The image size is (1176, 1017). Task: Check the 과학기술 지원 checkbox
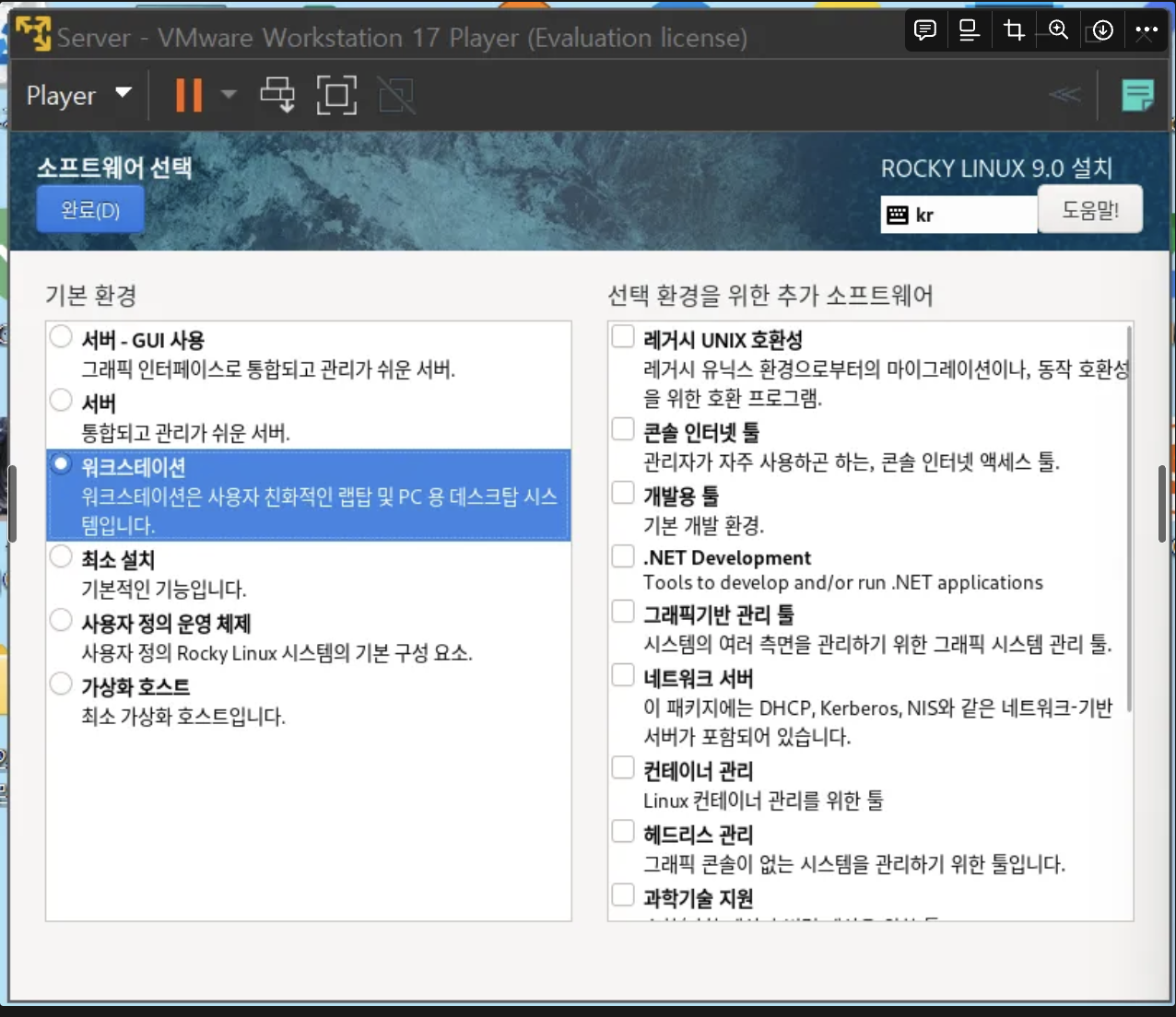click(x=623, y=895)
